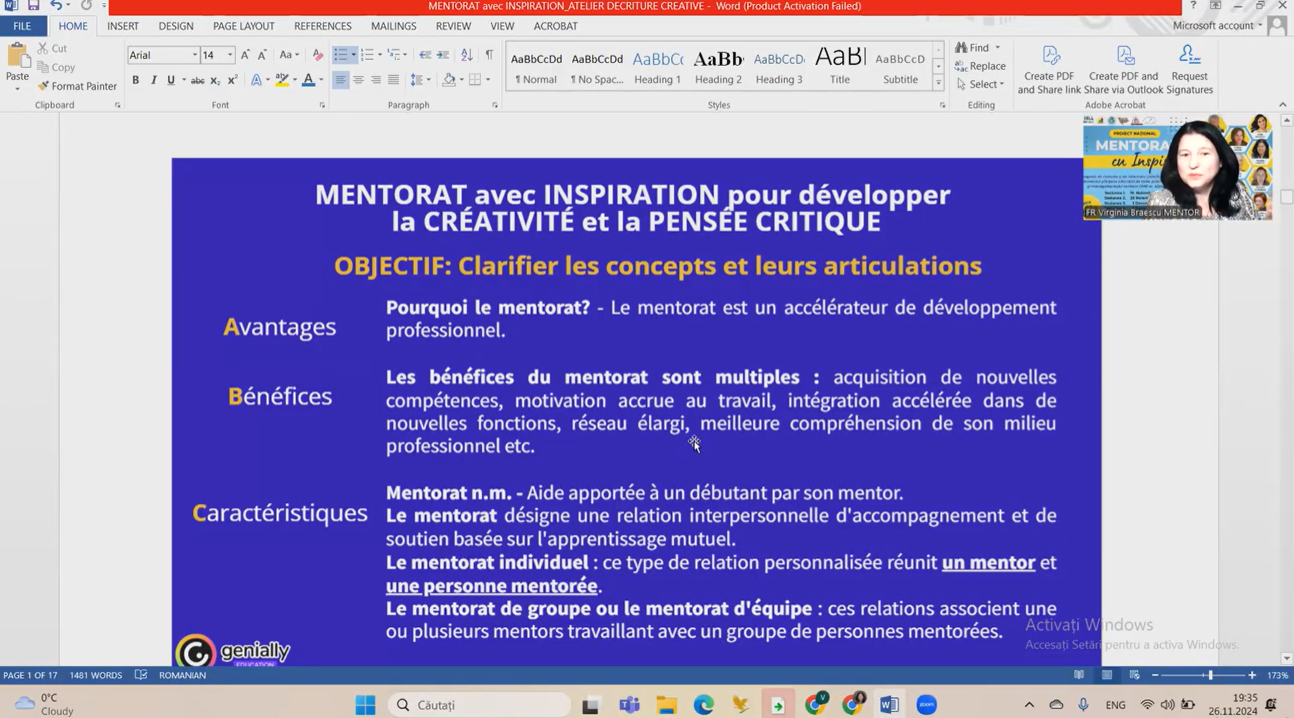Click the Increase Indent icon
Viewport: 1294px width, 718px height.
443,55
